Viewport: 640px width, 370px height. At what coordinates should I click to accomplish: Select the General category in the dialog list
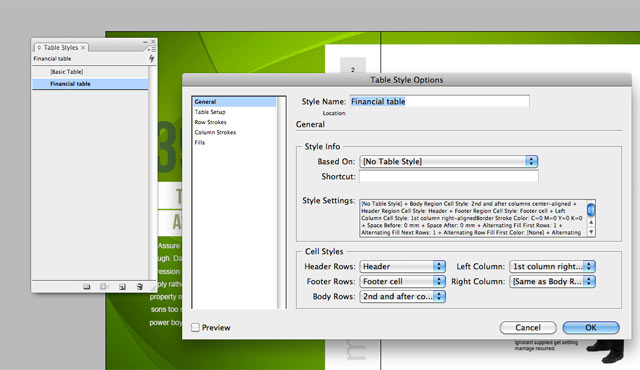coord(234,102)
